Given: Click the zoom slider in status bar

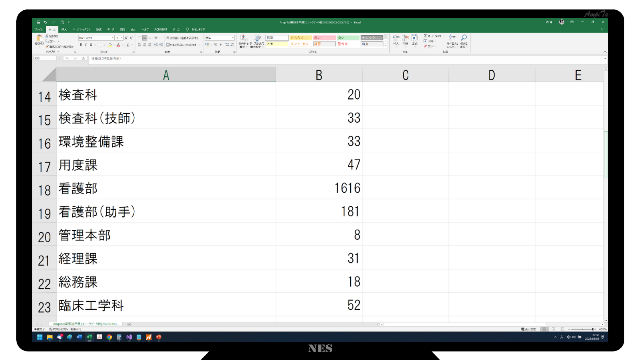Looking at the screenshot, I should (x=582, y=329).
